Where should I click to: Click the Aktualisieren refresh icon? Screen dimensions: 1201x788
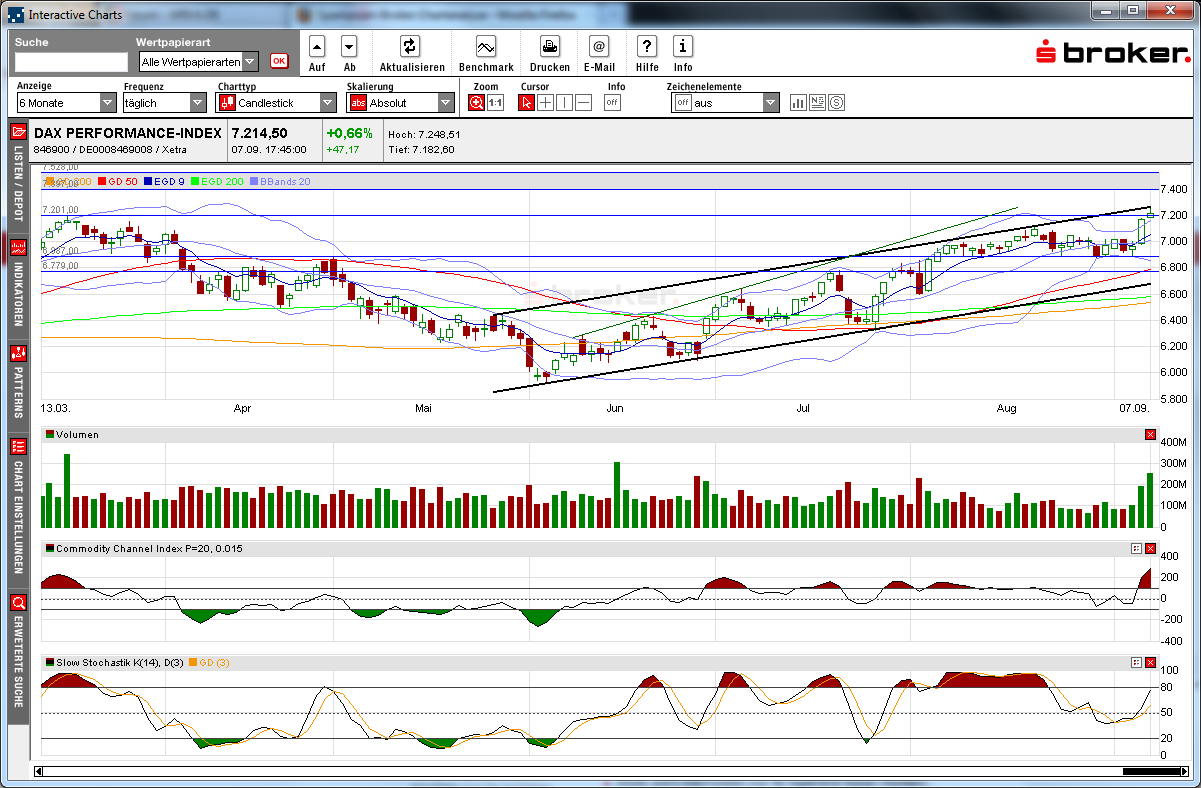point(409,46)
